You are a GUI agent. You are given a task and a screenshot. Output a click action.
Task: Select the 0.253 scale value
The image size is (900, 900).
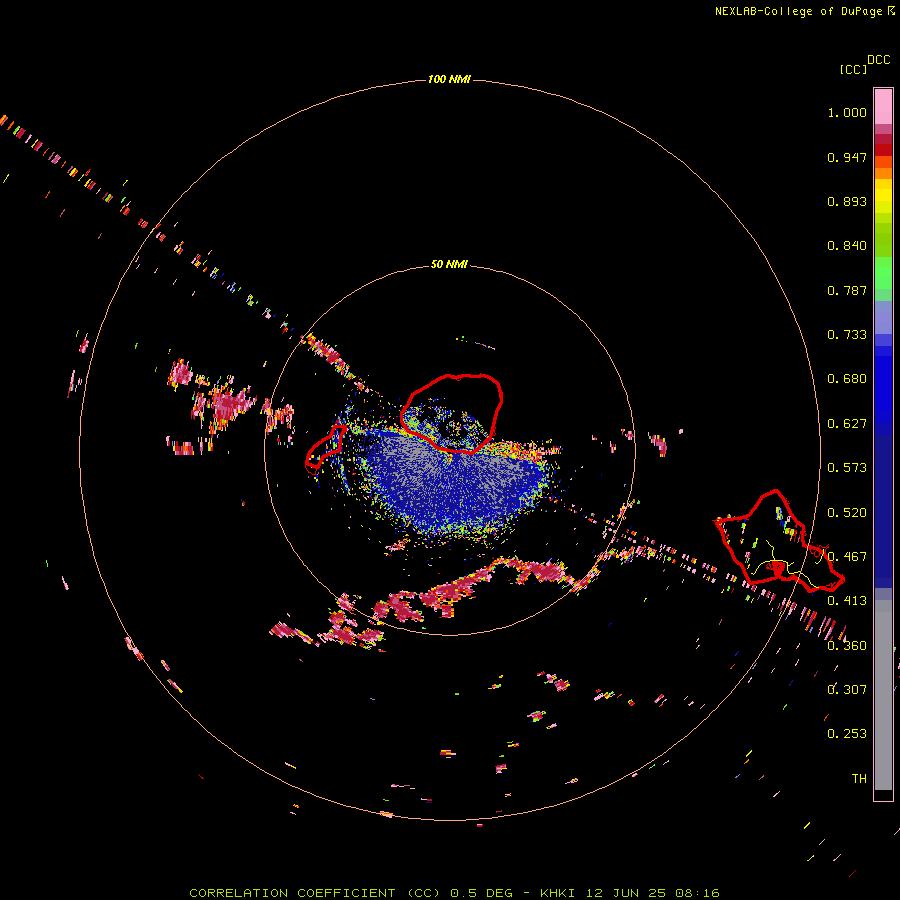pyautogui.click(x=847, y=734)
